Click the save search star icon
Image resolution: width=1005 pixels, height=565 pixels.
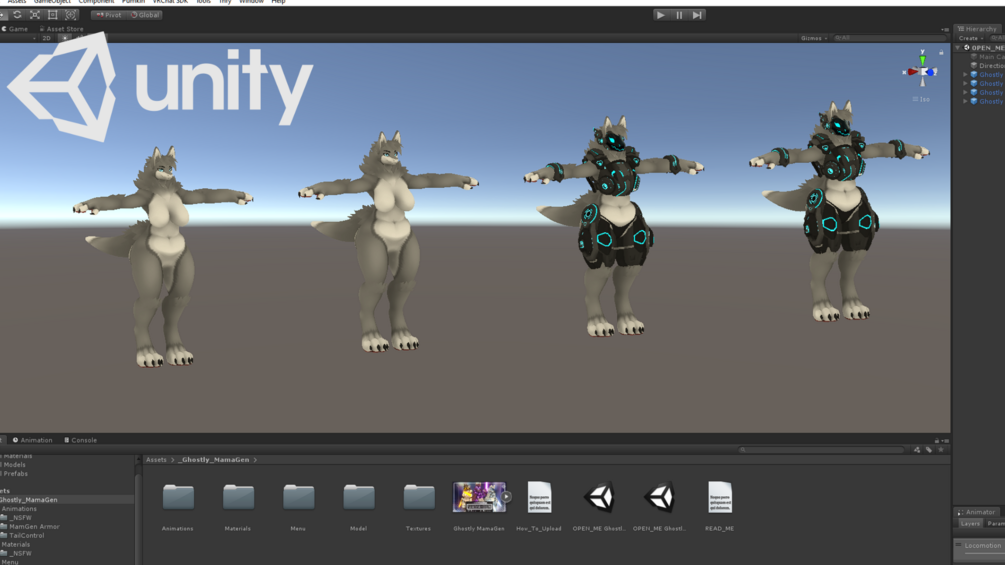(x=941, y=450)
